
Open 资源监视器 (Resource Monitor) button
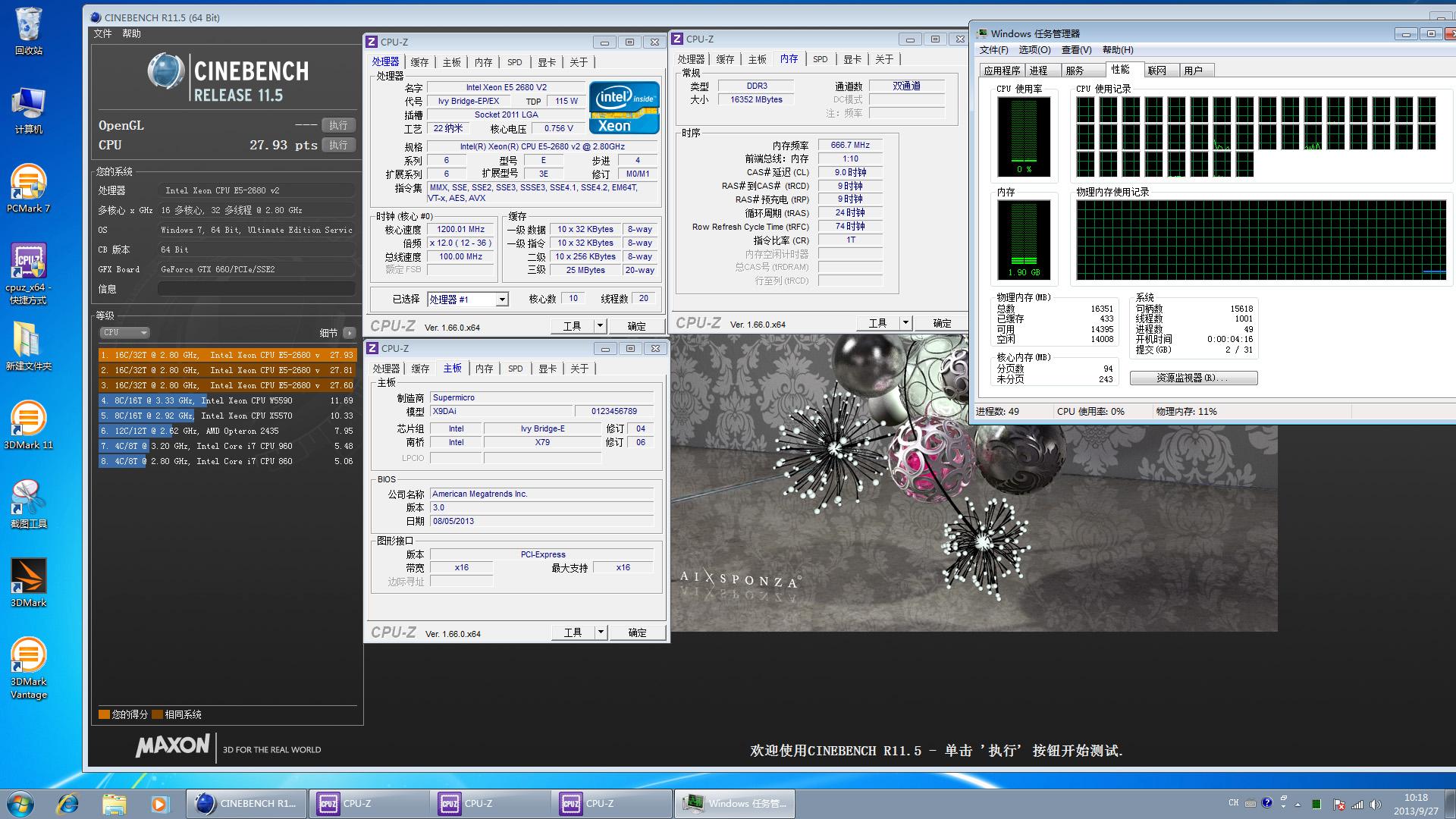point(1194,378)
